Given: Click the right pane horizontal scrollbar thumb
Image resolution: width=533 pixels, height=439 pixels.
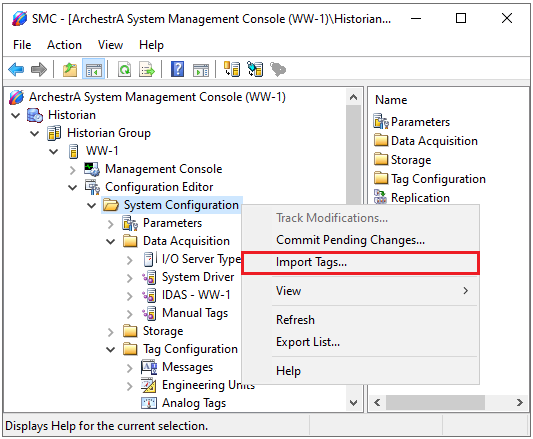Looking at the screenshot, I should click(435, 403).
